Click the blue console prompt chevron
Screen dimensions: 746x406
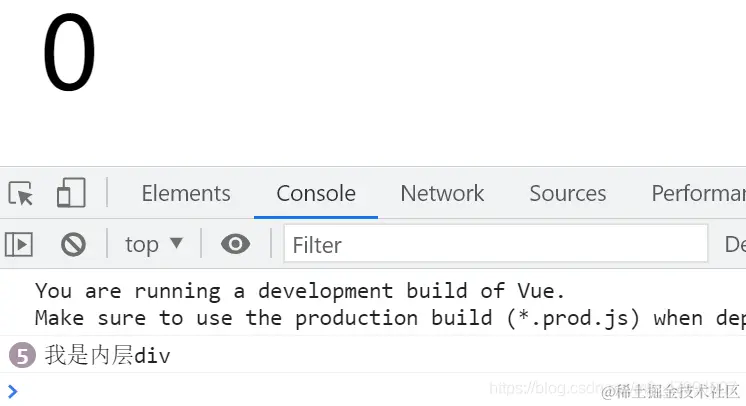[13, 390]
